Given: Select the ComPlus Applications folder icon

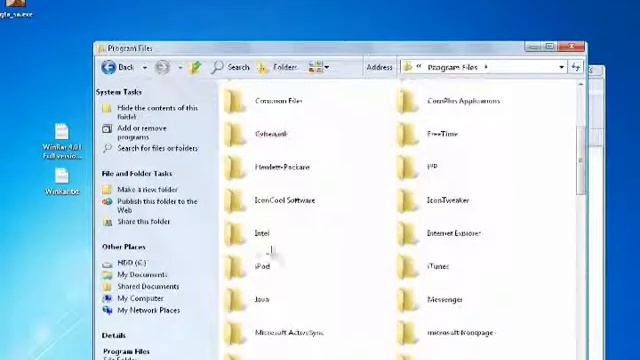Looking at the screenshot, I should tap(407, 101).
